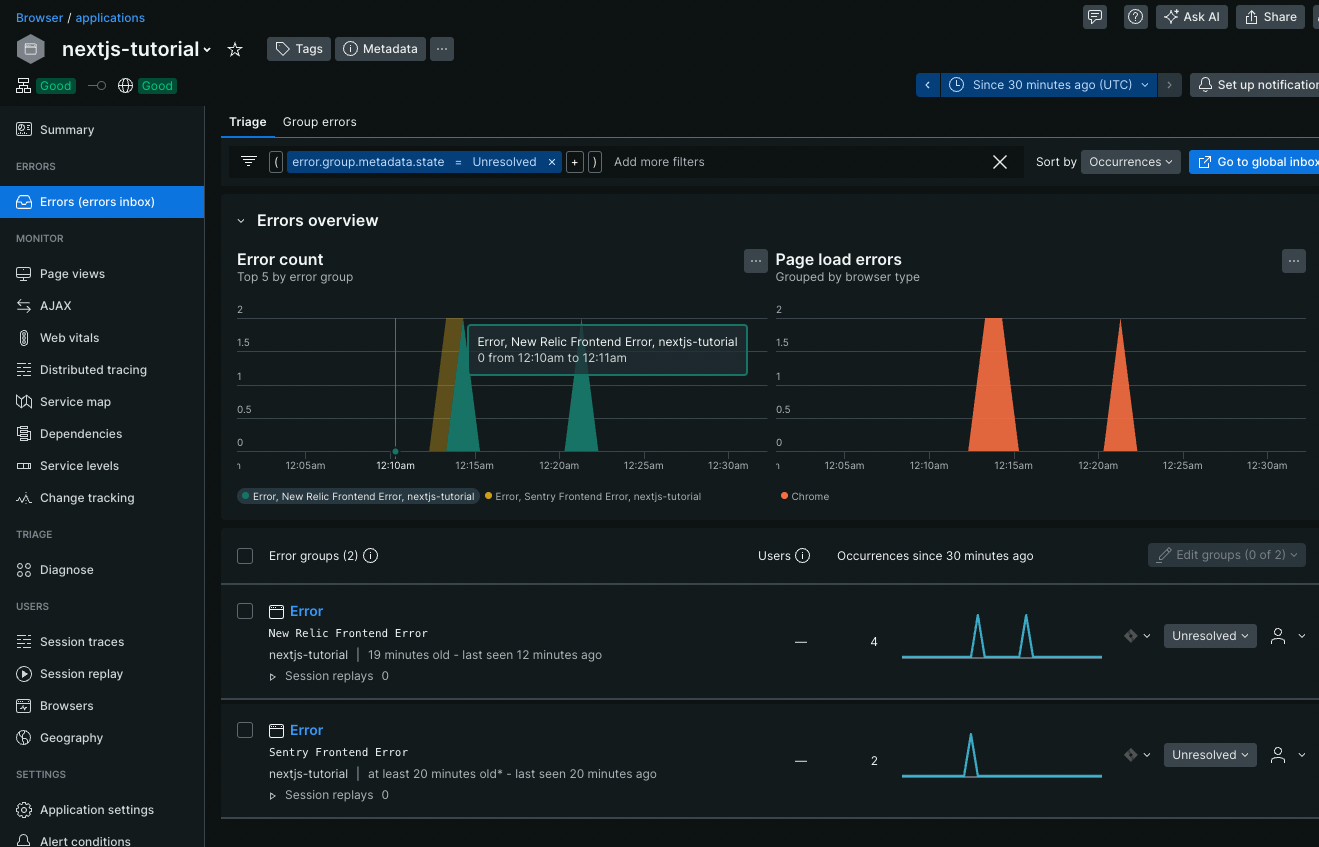
Task: Clear filters with the X icon
Action: point(999,162)
